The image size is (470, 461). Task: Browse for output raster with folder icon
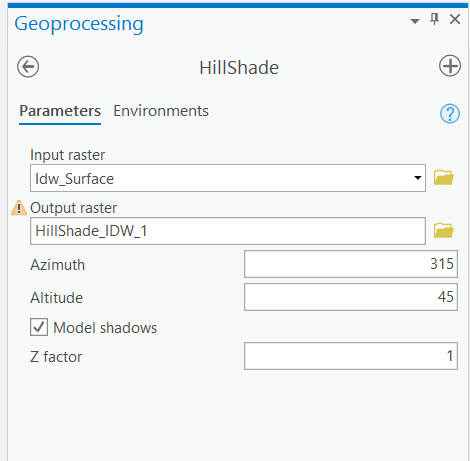pyautogui.click(x=443, y=230)
